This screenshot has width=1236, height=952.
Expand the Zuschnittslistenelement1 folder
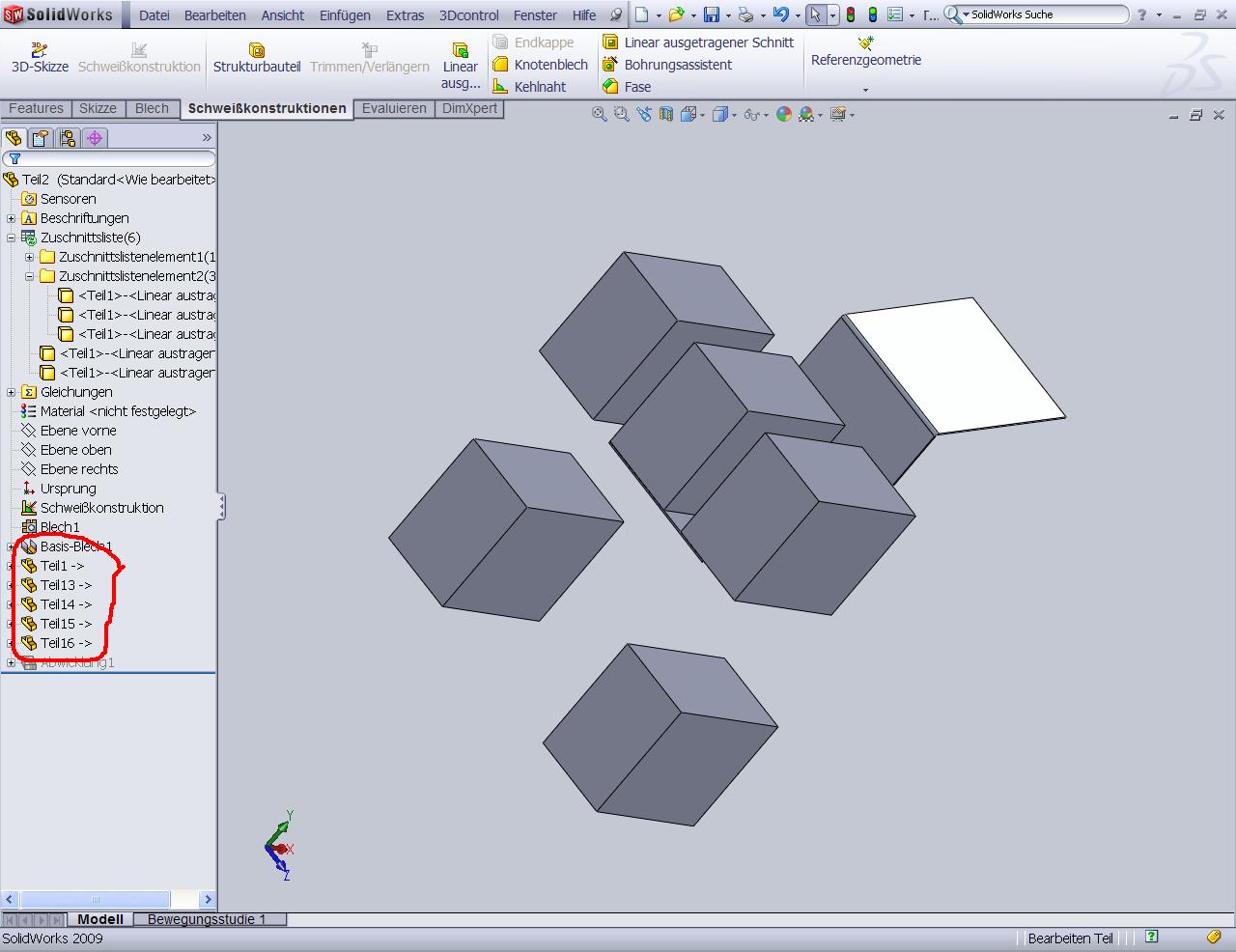coord(30,257)
